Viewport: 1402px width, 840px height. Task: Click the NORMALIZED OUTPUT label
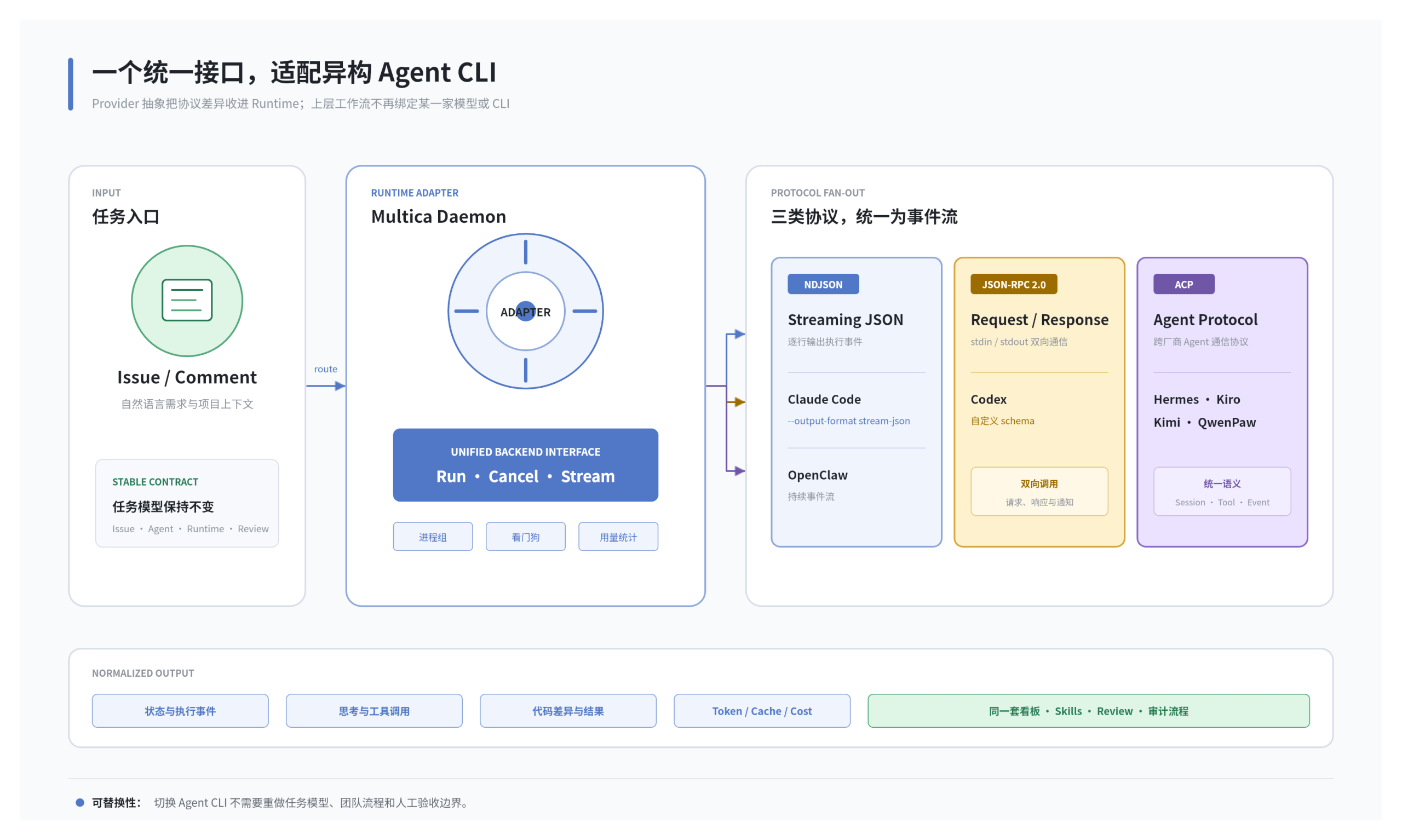pos(142,673)
